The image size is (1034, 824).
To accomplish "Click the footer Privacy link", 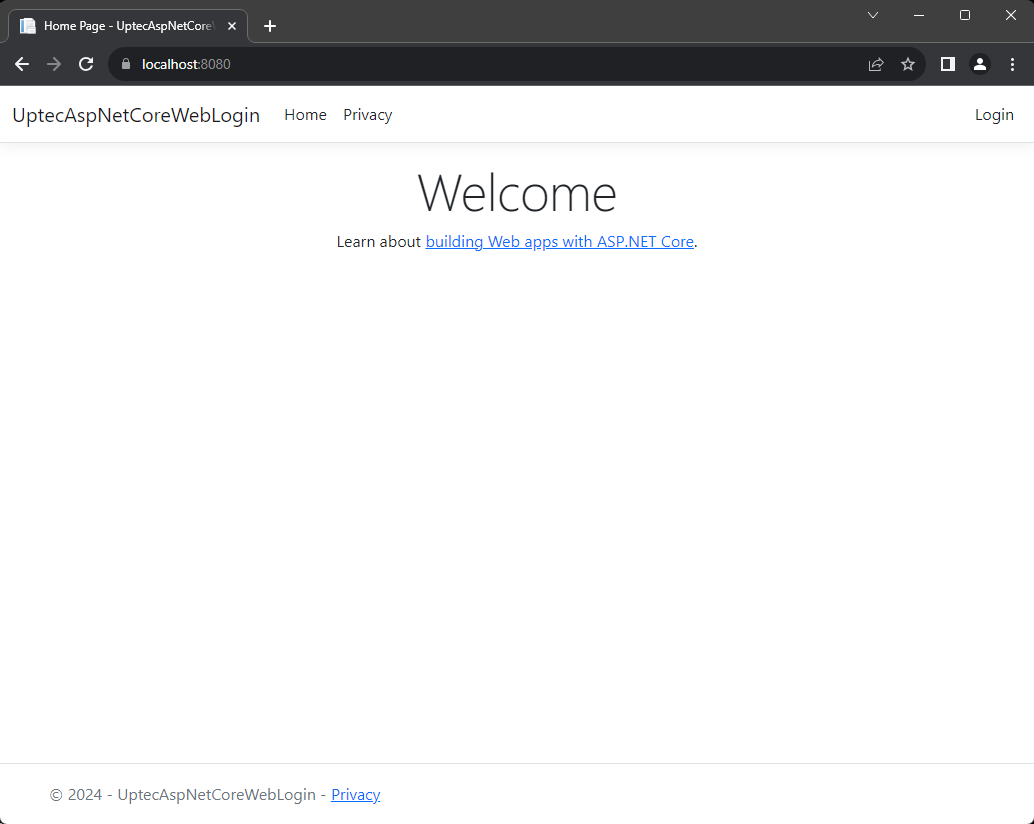I will 355,795.
